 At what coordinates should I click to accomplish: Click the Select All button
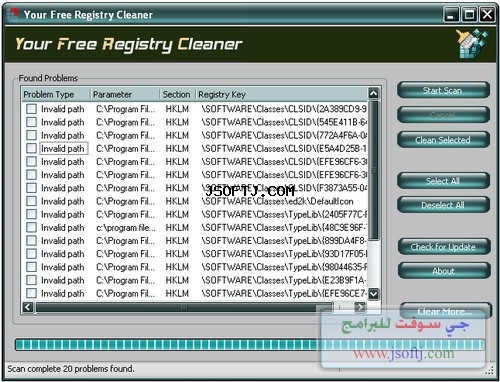coord(443,181)
